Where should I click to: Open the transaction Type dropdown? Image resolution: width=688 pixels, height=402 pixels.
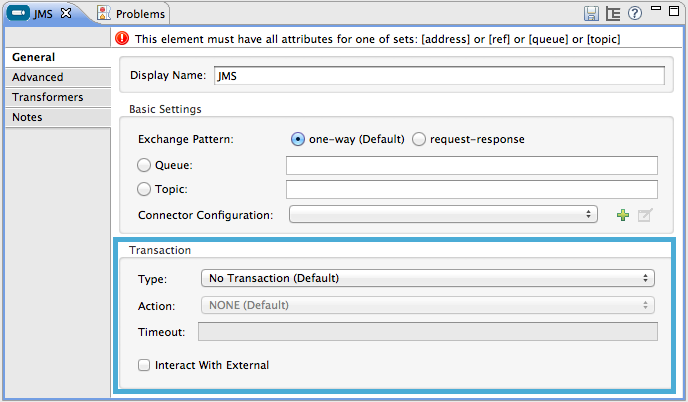[428, 278]
